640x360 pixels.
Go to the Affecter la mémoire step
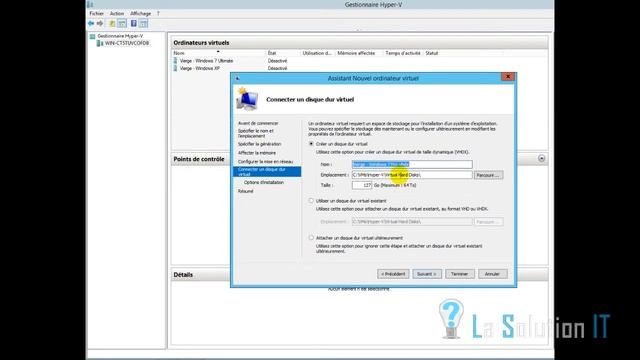(x=257, y=153)
